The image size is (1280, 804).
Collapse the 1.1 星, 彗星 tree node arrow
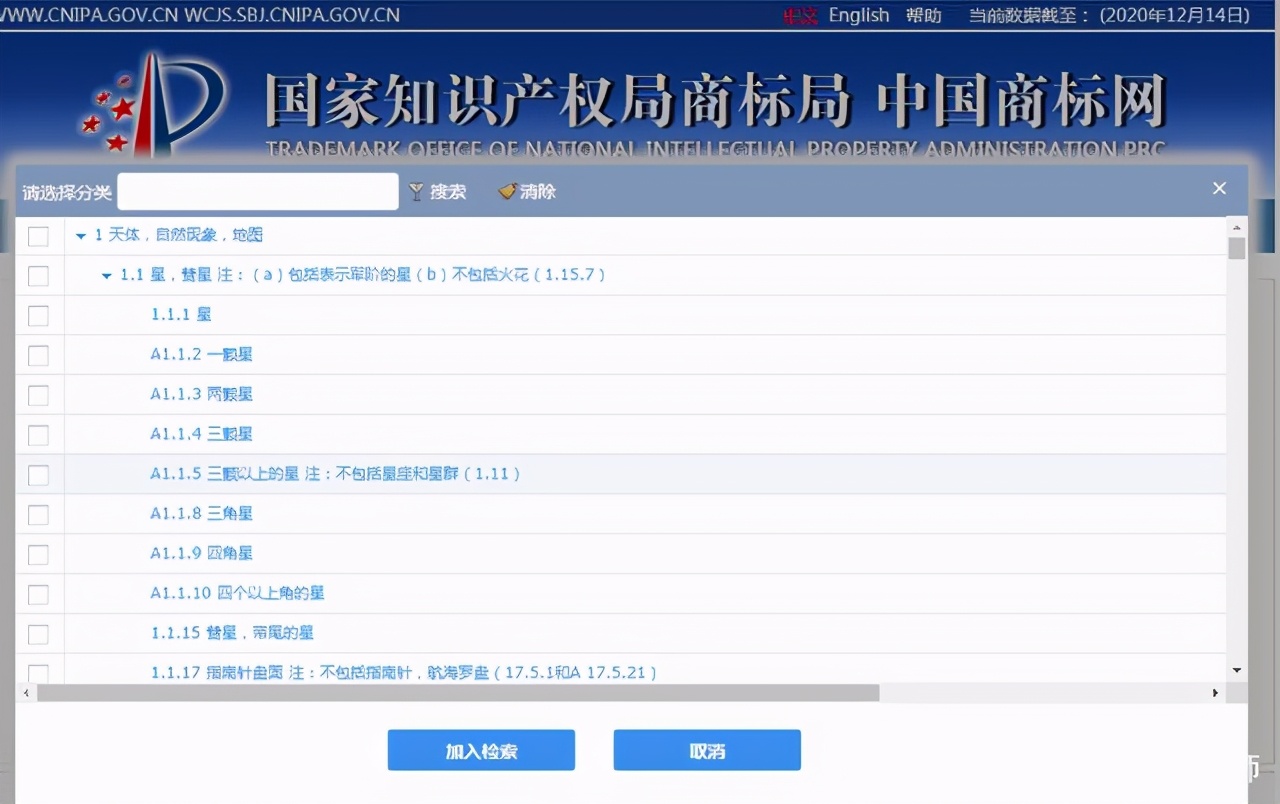tap(106, 276)
